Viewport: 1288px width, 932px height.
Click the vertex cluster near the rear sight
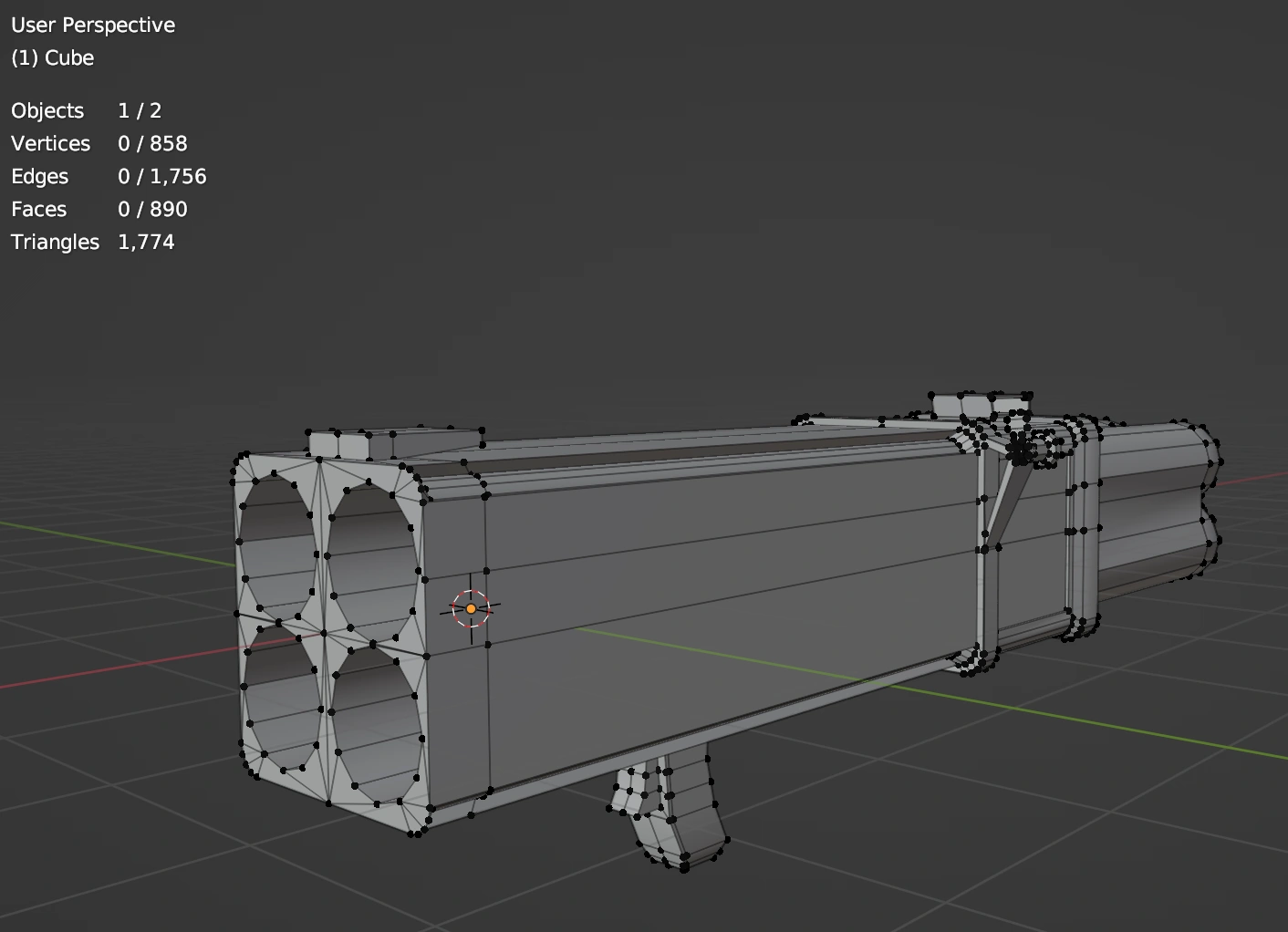[x=1017, y=447]
